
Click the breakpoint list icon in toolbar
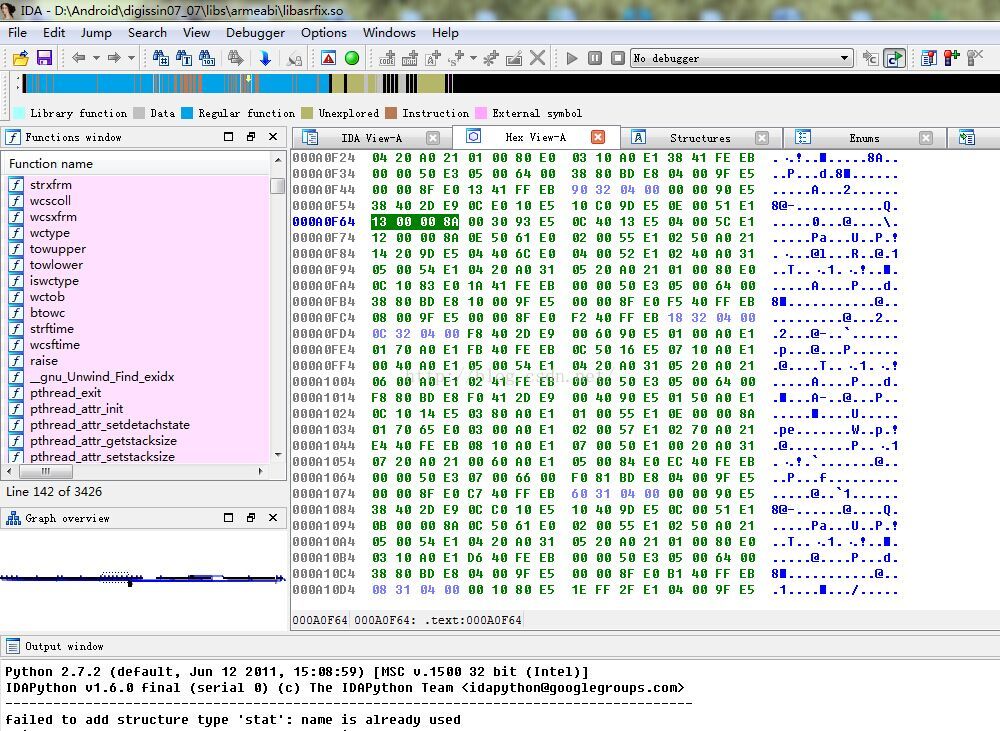[x=928, y=58]
